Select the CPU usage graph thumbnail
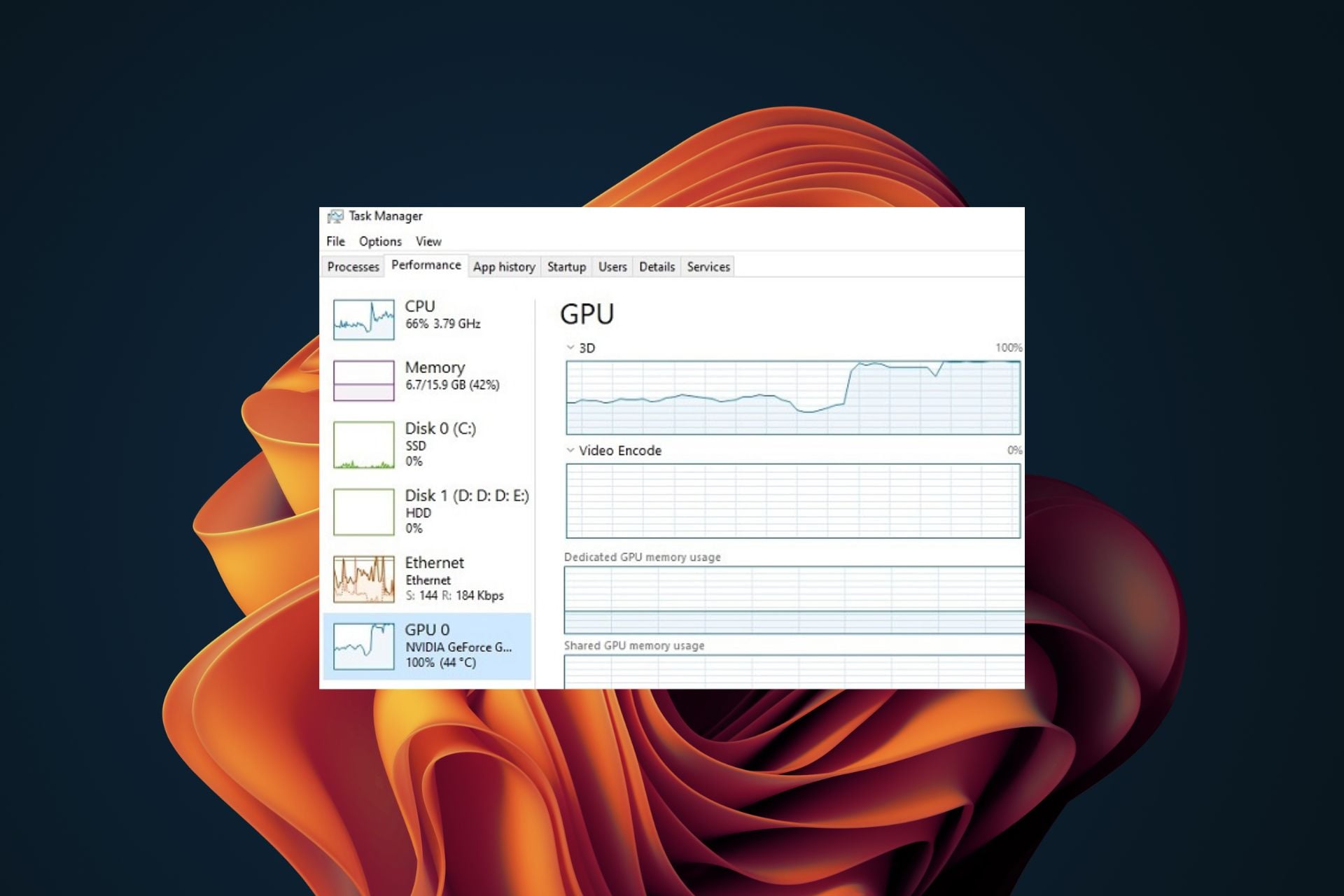Viewport: 1344px width, 896px height. pos(363,320)
